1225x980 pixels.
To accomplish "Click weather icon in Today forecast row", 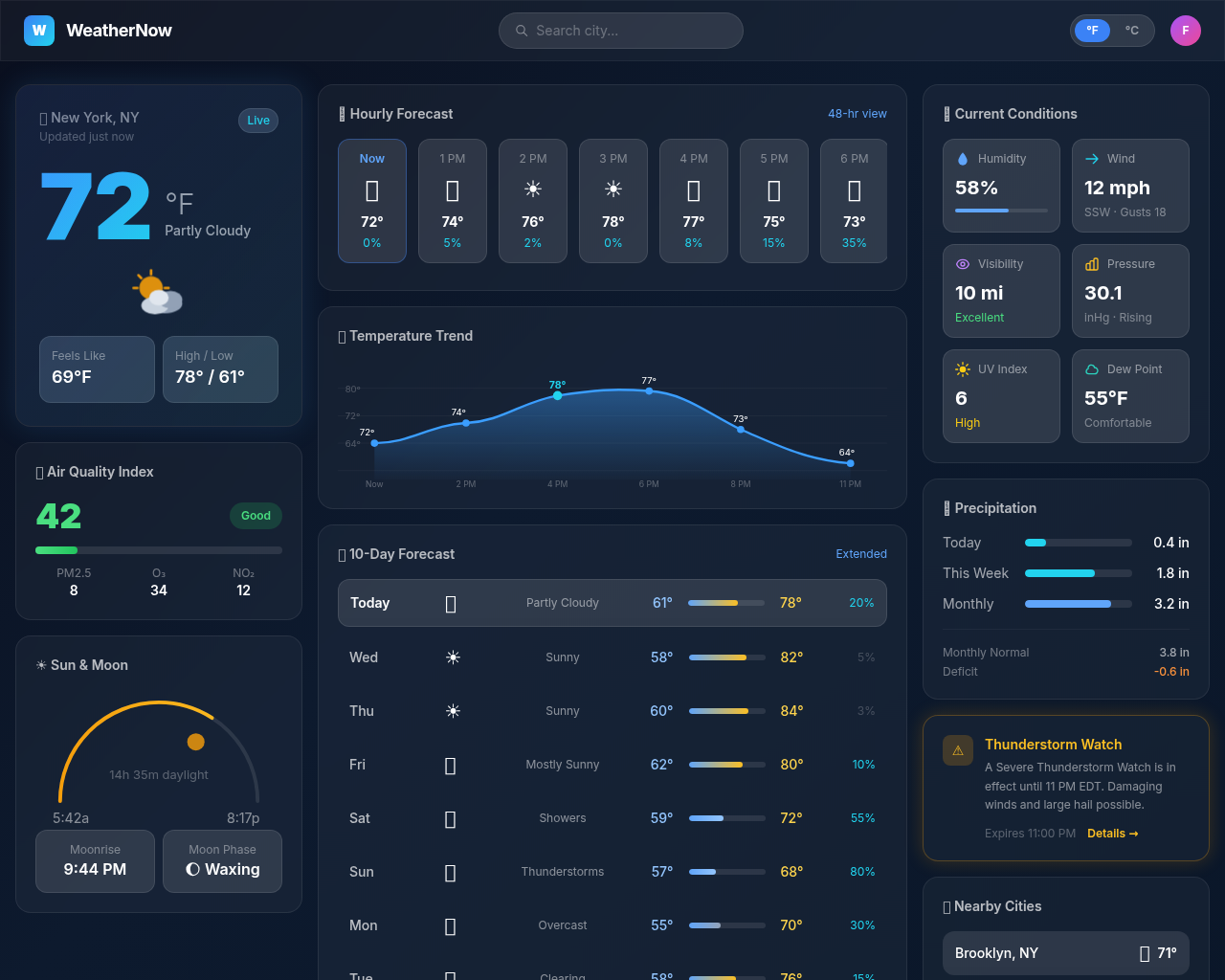I will 451,604.
